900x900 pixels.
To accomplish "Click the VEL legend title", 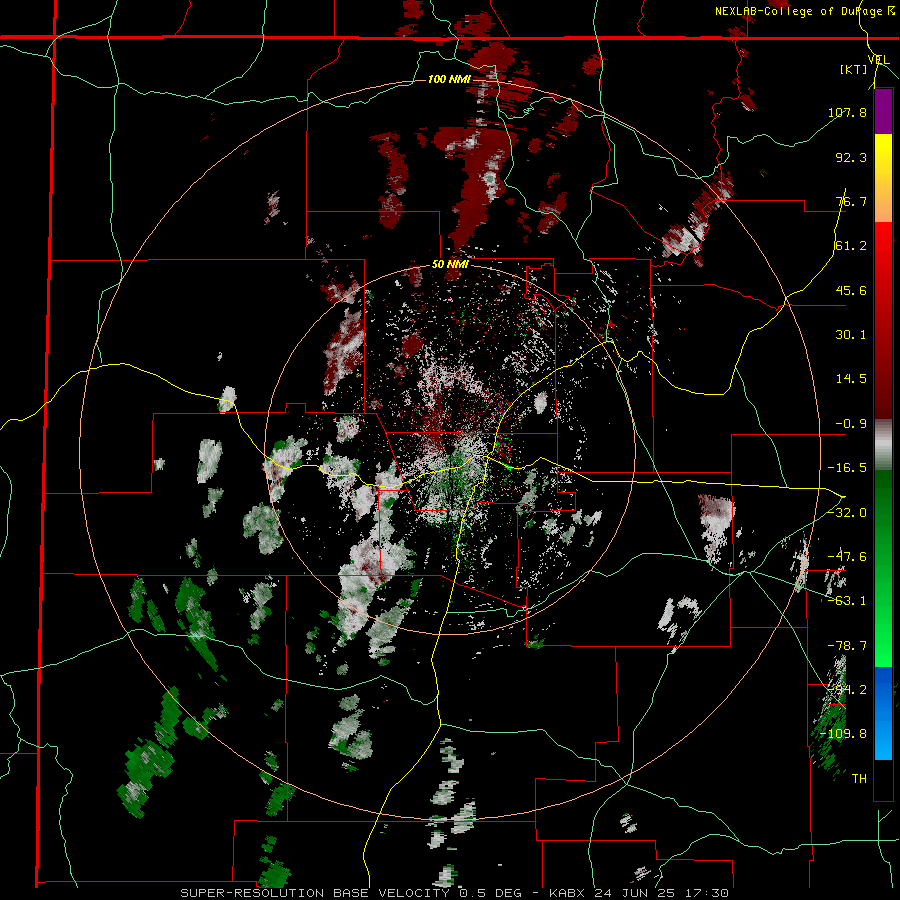I will coord(878,59).
